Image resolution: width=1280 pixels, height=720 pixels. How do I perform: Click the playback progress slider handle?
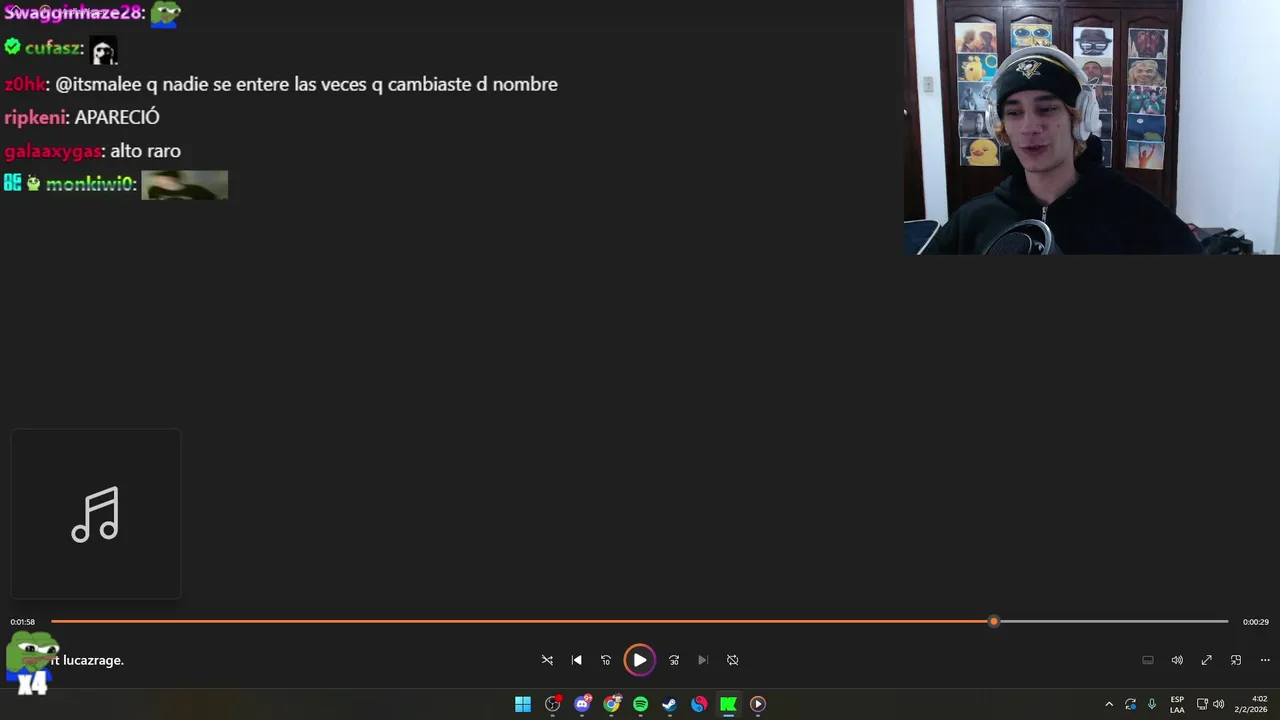[993, 621]
